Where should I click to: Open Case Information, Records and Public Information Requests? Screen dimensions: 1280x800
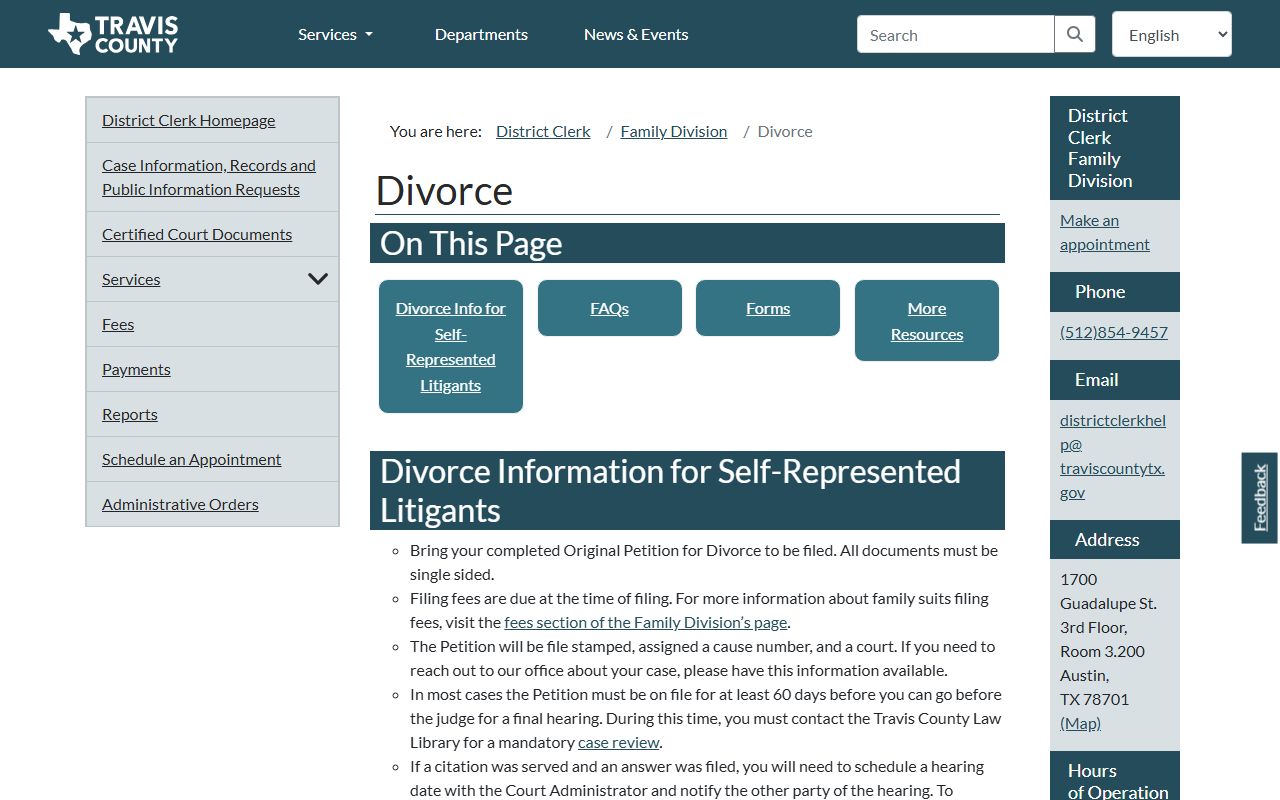point(209,177)
